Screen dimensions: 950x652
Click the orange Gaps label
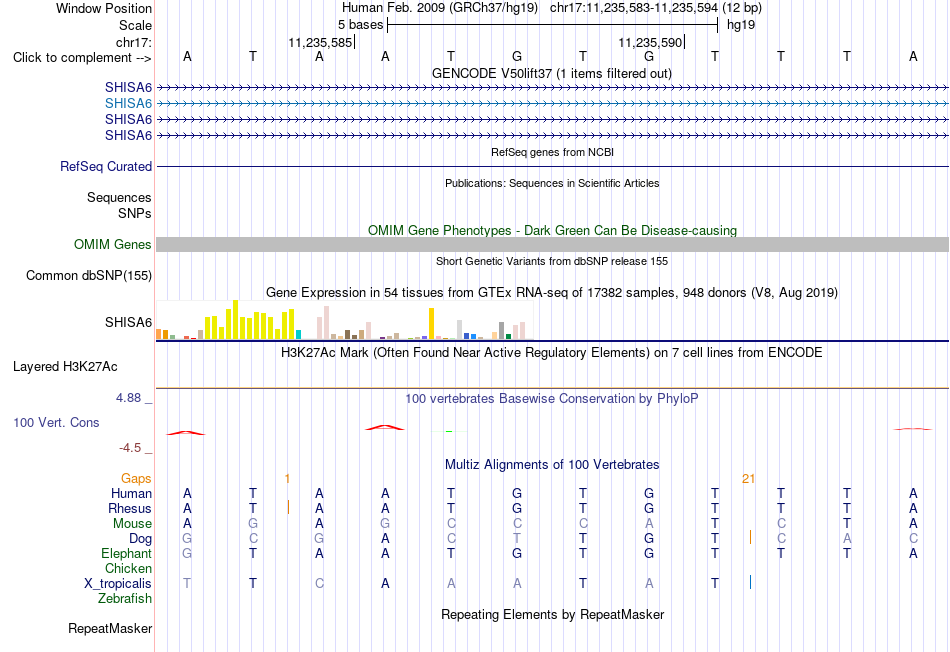pos(136,479)
